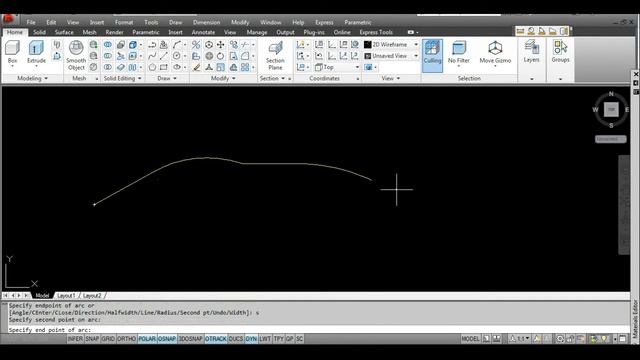This screenshot has width=640, height=360.
Task: Click the Solid Union icon
Action: point(108,44)
